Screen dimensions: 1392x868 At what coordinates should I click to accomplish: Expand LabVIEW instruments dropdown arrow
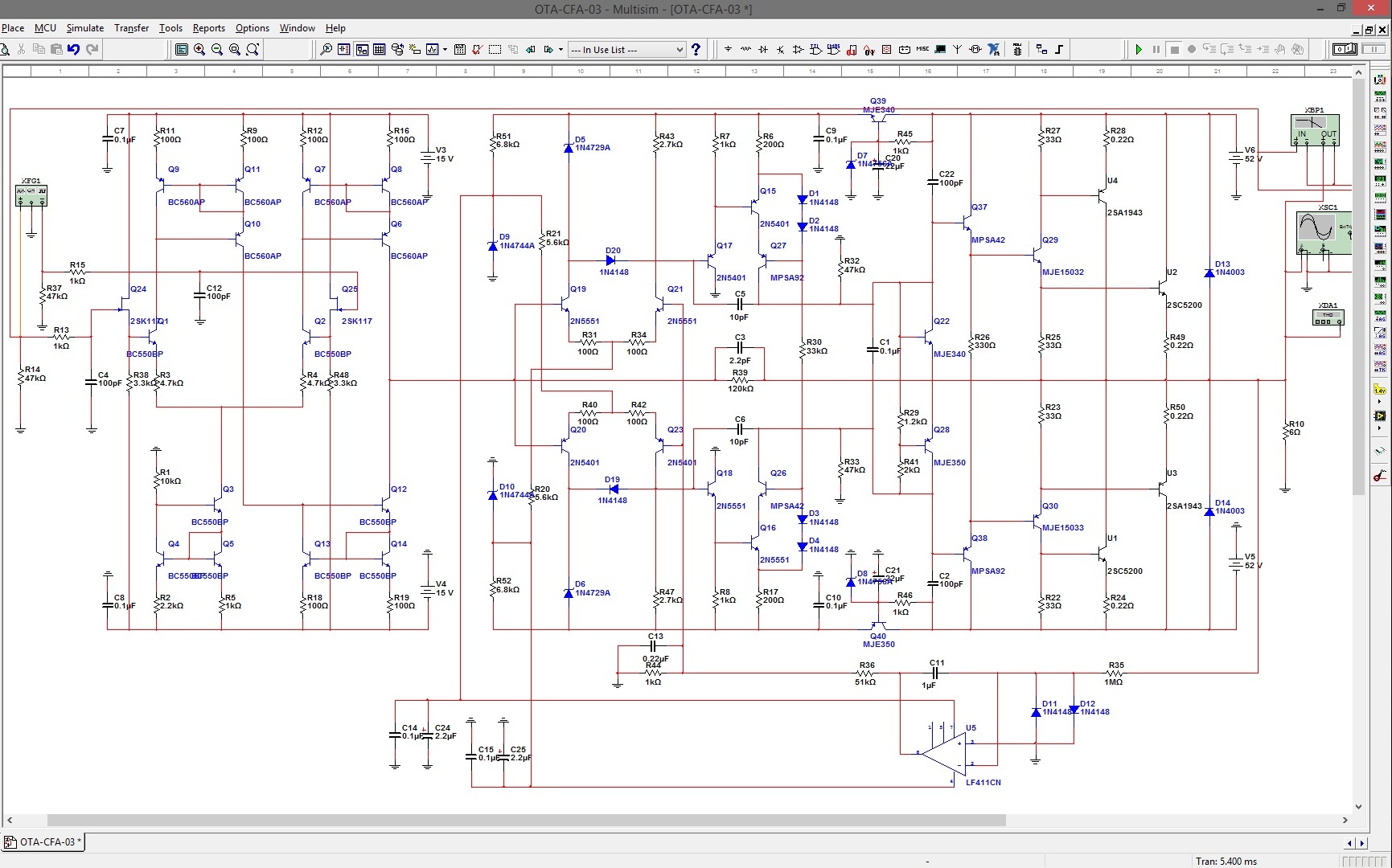pos(1380,428)
